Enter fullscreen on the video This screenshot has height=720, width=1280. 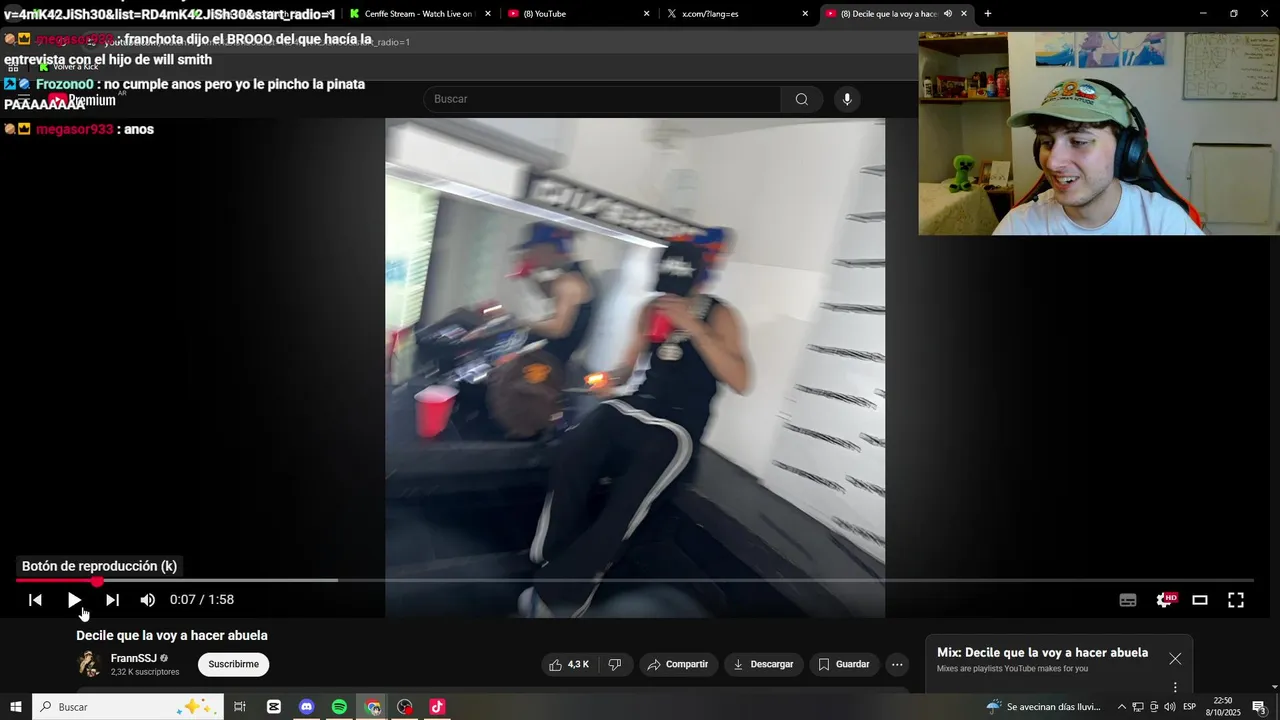[x=1236, y=600]
